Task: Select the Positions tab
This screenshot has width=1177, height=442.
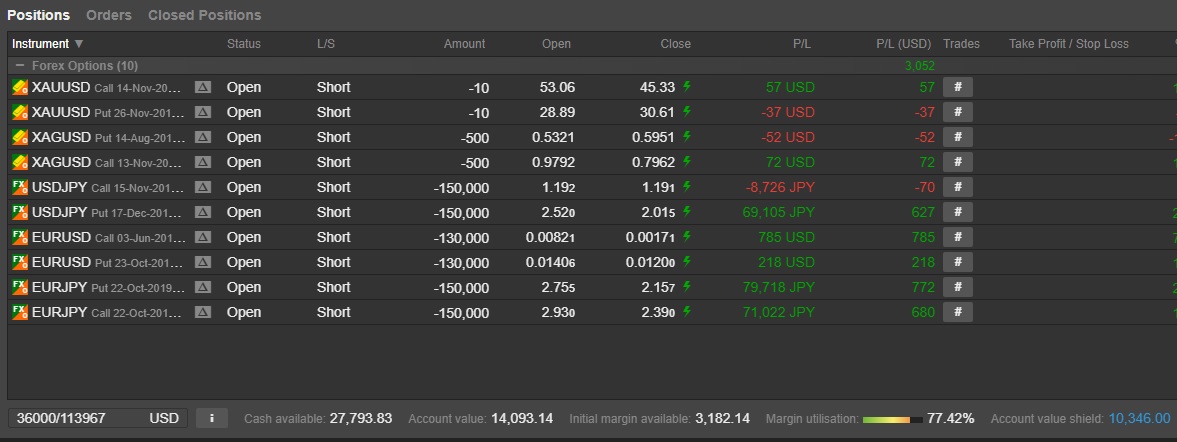Action: tap(38, 15)
